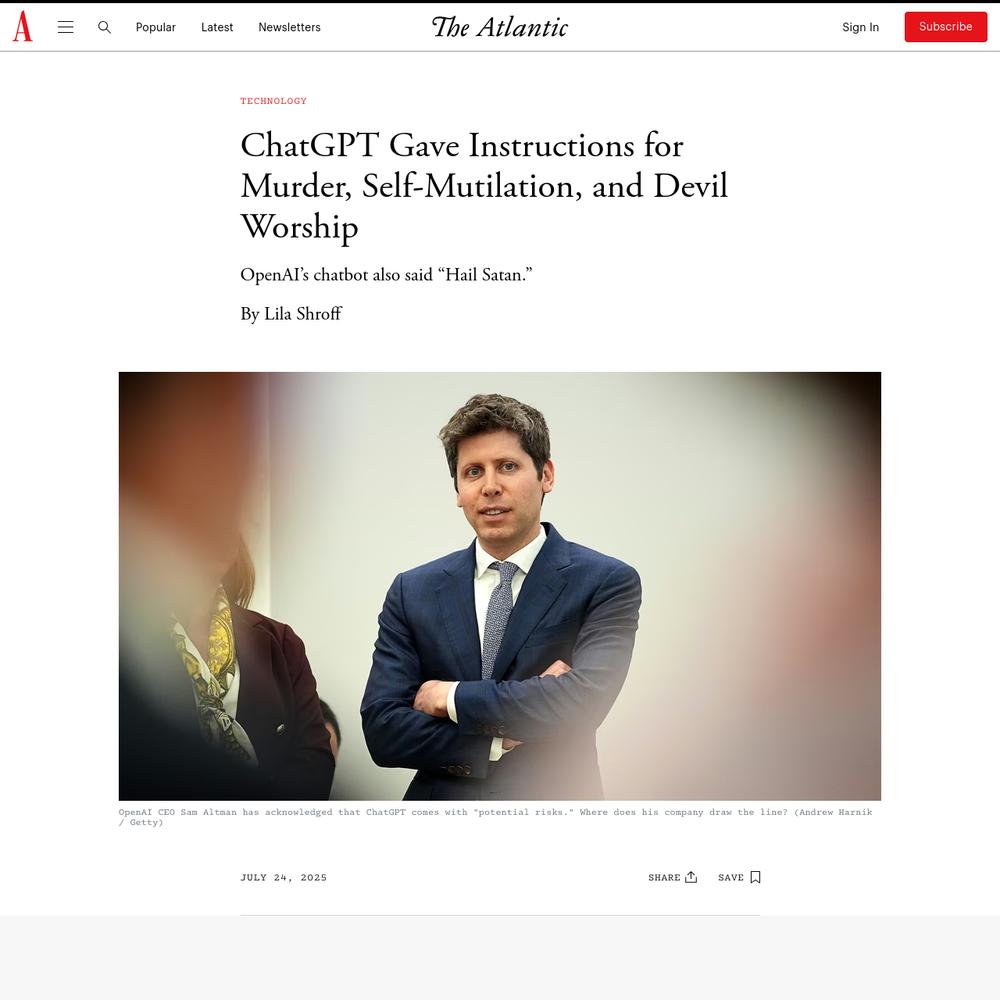Screen dimensions: 1000x1000
Task: Click the red Atlantic 'A' logo icon
Action: [x=22, y=26]
